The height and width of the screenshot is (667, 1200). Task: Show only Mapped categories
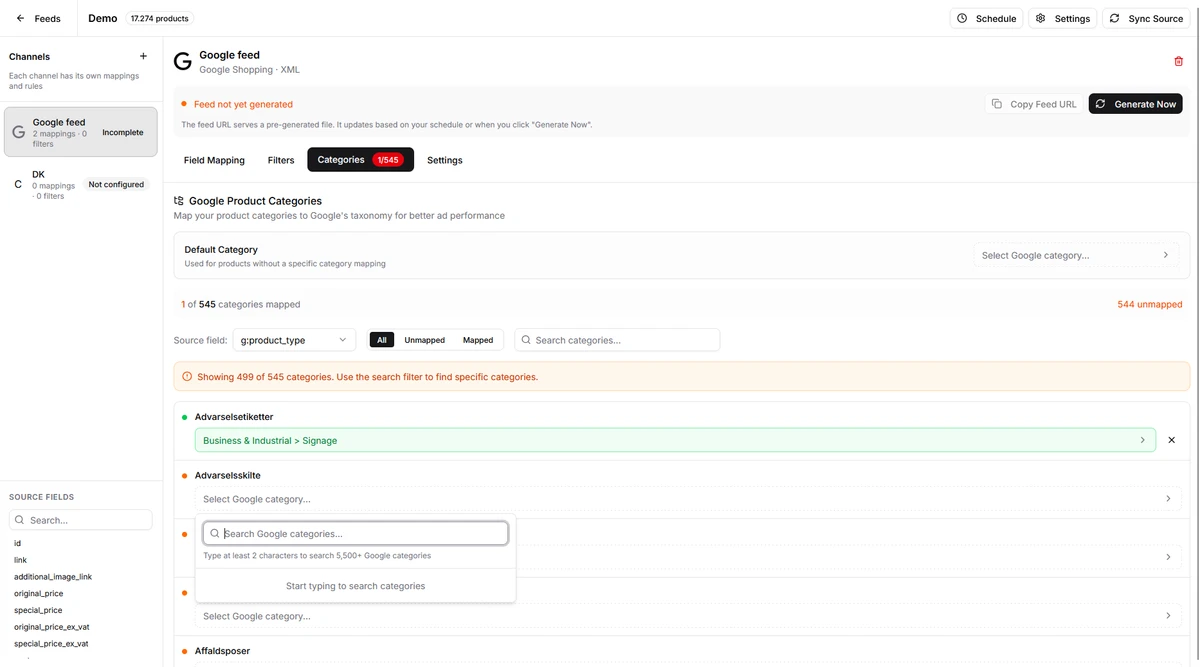[478, 340]
